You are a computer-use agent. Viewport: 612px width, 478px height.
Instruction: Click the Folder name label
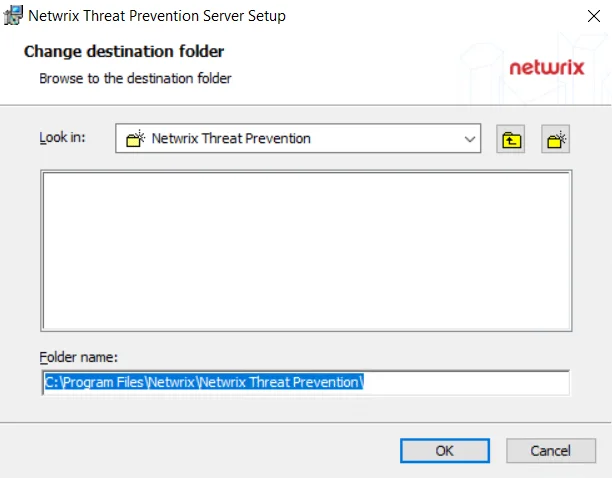(x=78, y=357)
